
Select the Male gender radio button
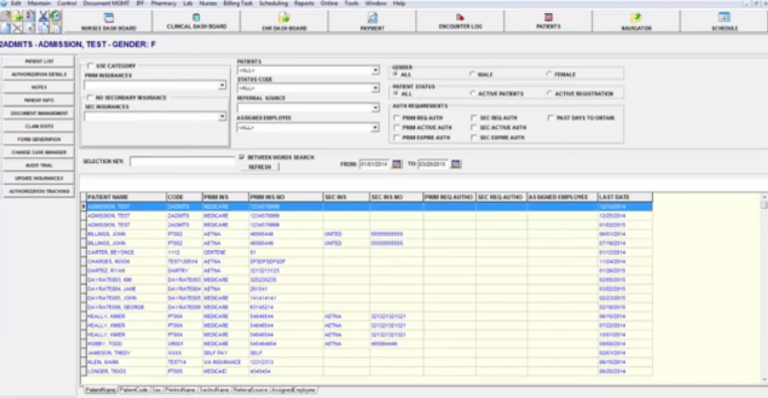tap(472, 74)
